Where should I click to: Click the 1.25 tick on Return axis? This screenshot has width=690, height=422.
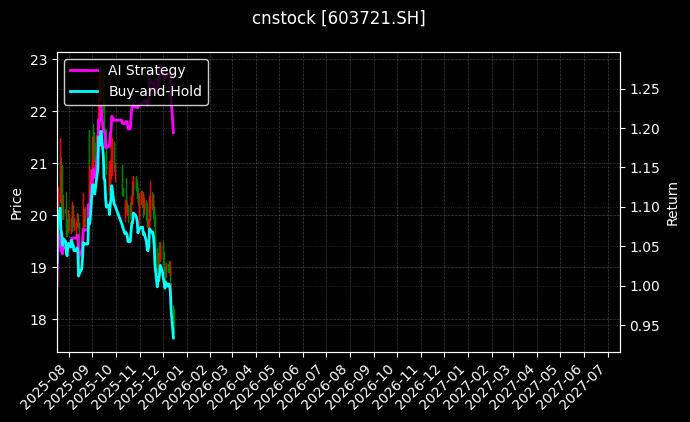coord(644,90)
